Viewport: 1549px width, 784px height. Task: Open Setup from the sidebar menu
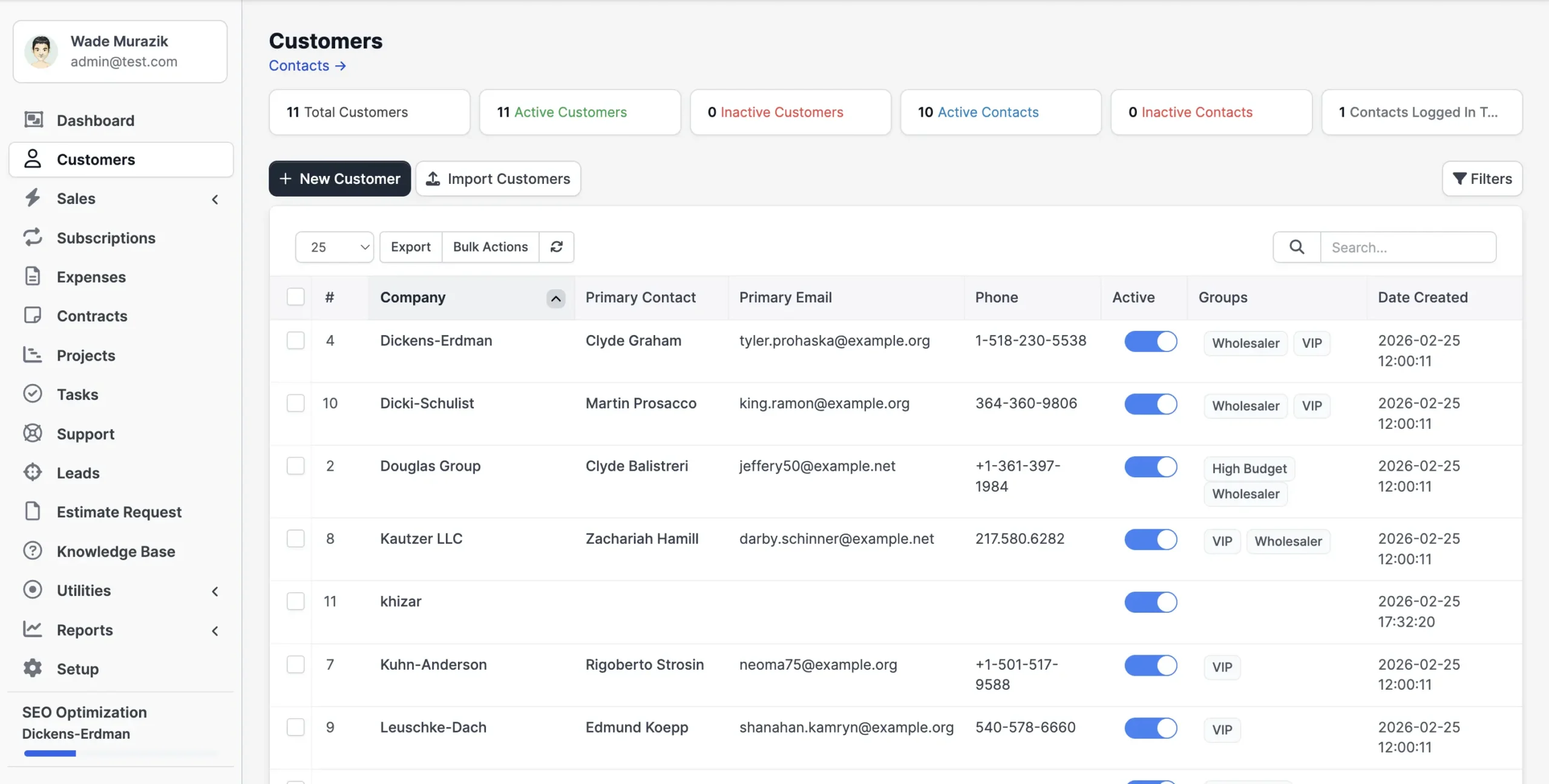pos(77,668)
